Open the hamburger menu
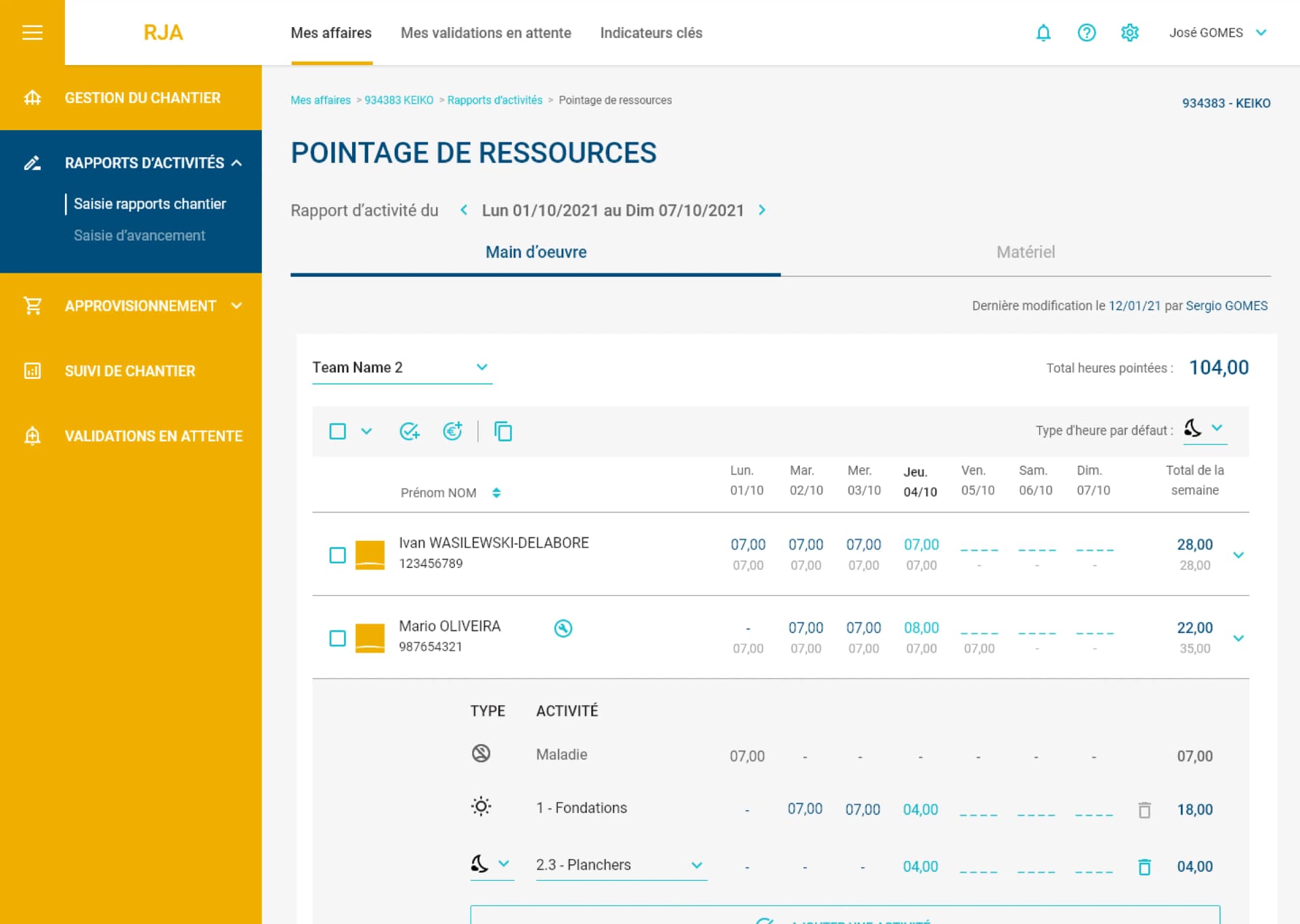Viewport: 1300px width, 924px height. tap(32, 32)
